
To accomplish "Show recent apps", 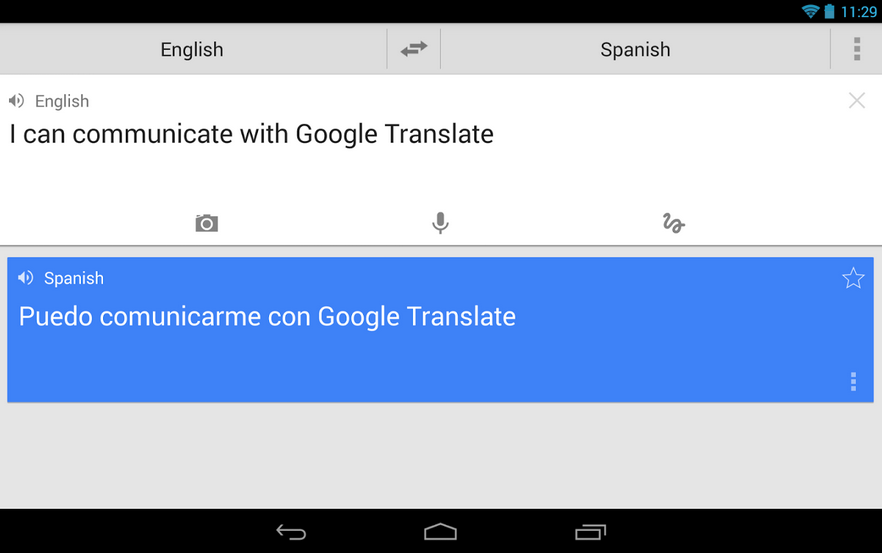I will [590, 532].
